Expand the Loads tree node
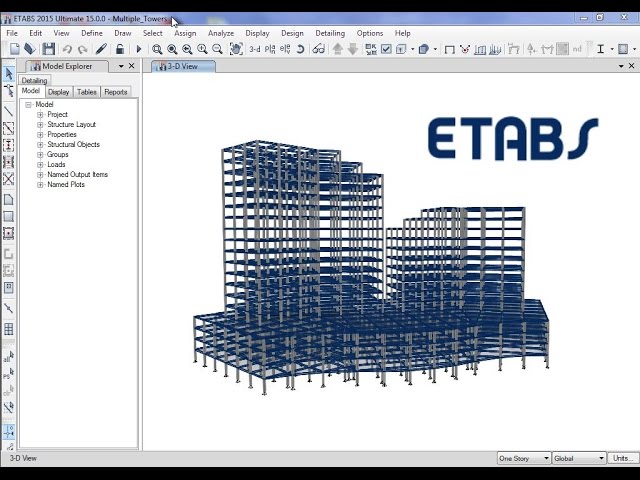The height and width of the screenshot is (480, 640). point(40,164)
